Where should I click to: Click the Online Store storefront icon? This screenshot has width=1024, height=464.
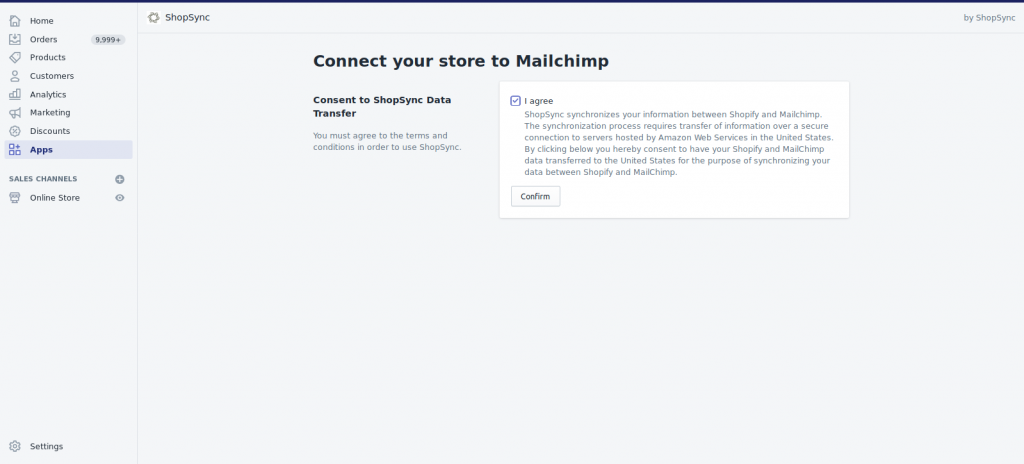click(x=14, y=197)
